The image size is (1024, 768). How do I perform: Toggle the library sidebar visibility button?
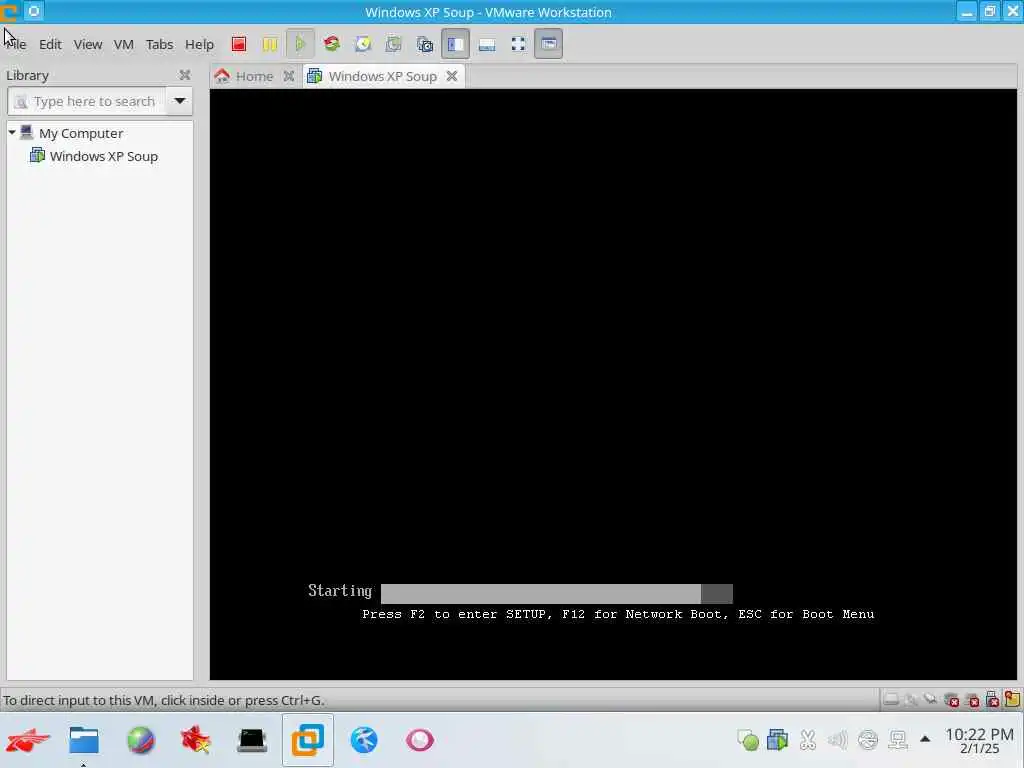point(455,44)
